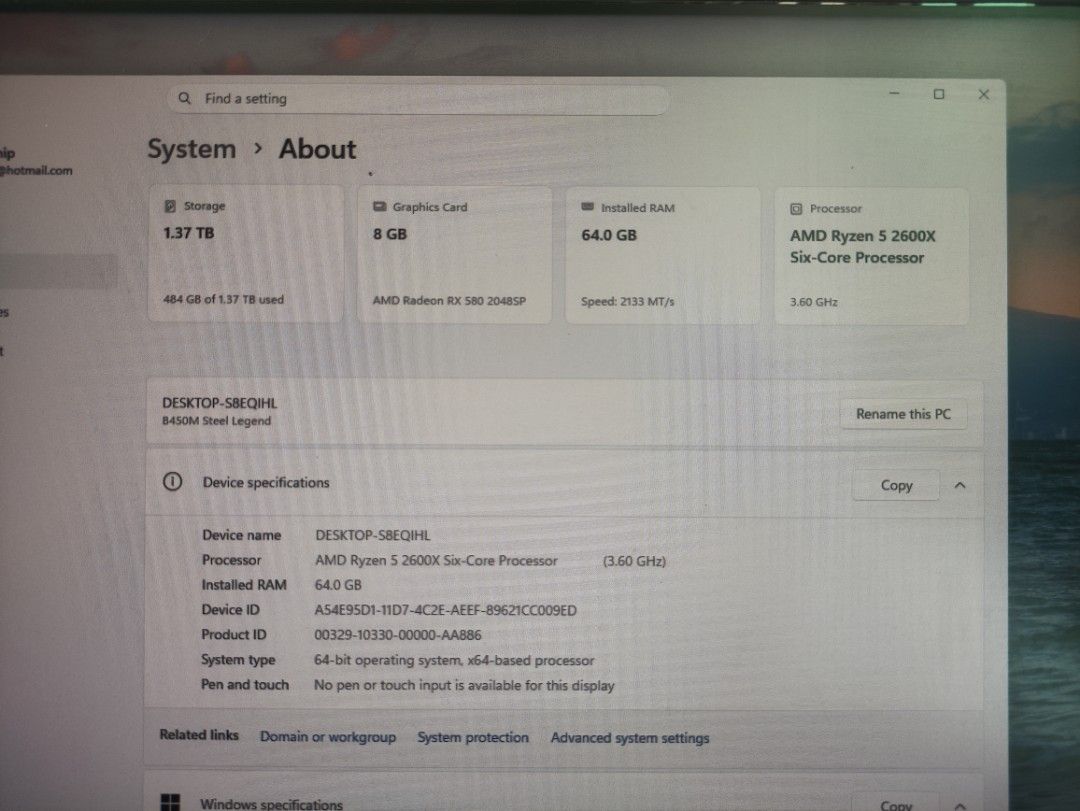This screenshot has height=811, width=1080.
Task: Click Rename this PC button
Action: pos(903,414)
